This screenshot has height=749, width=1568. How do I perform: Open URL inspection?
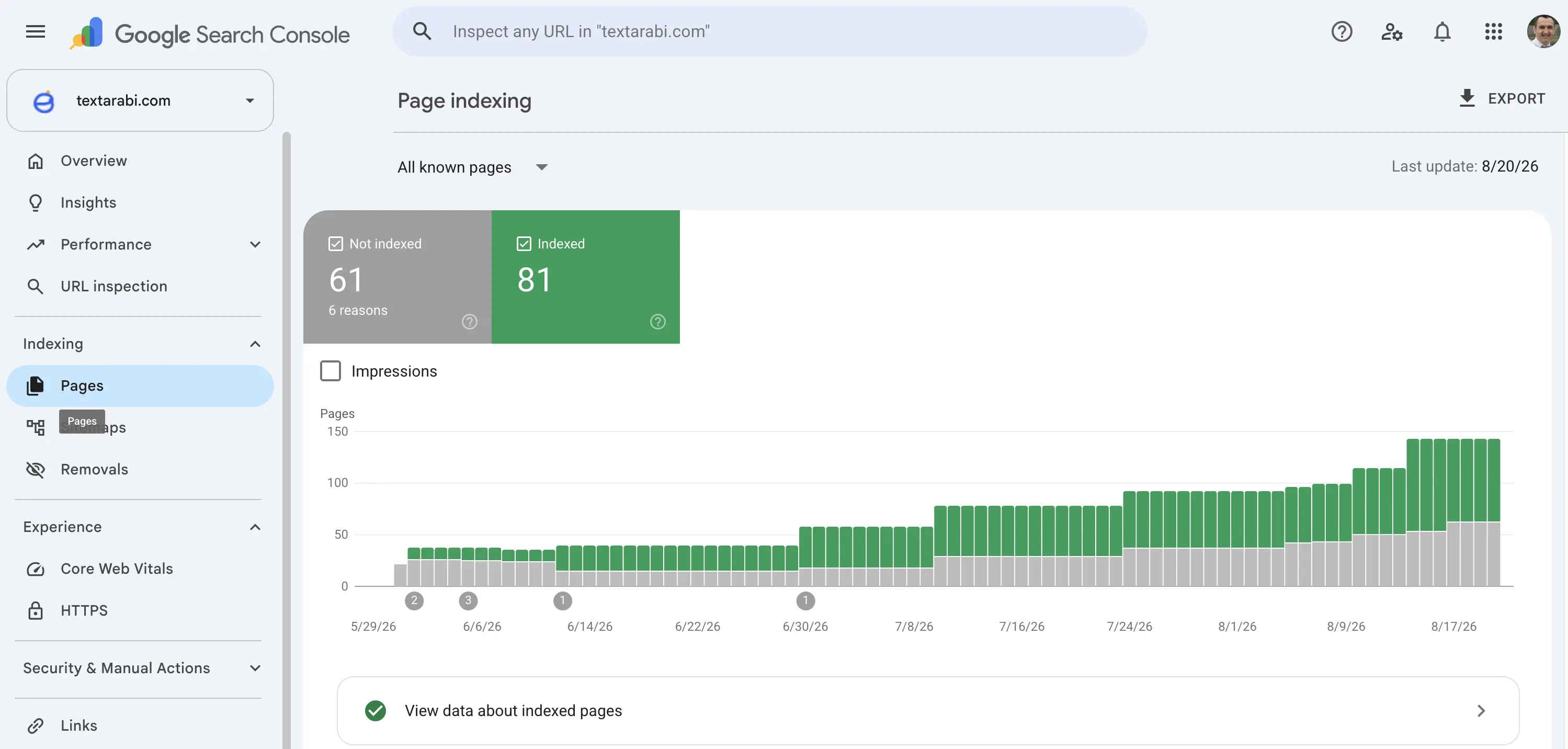pyautogui.click(x=140, y=286)
